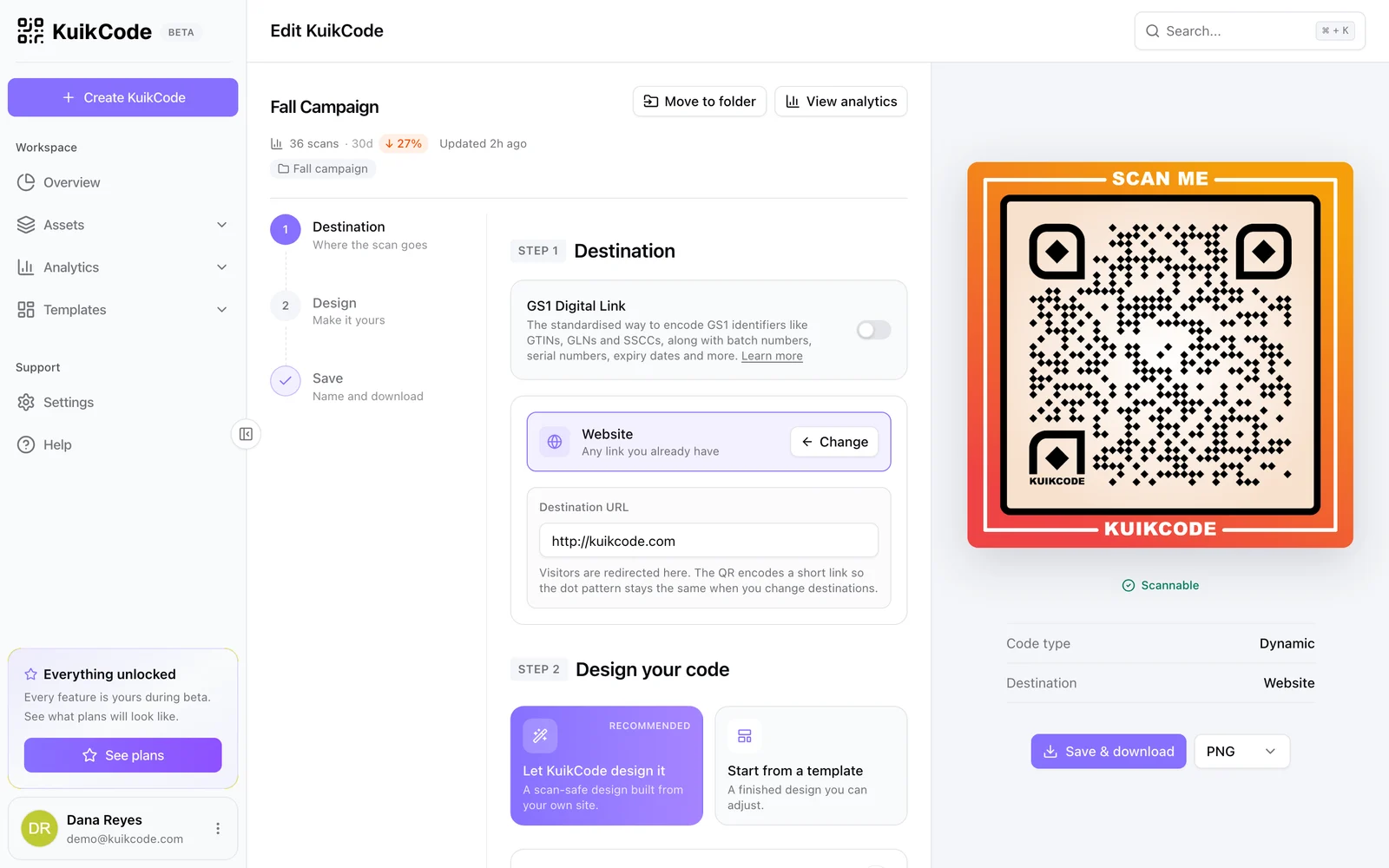Choose the Let KuikCode design it card

click(607, 766)
